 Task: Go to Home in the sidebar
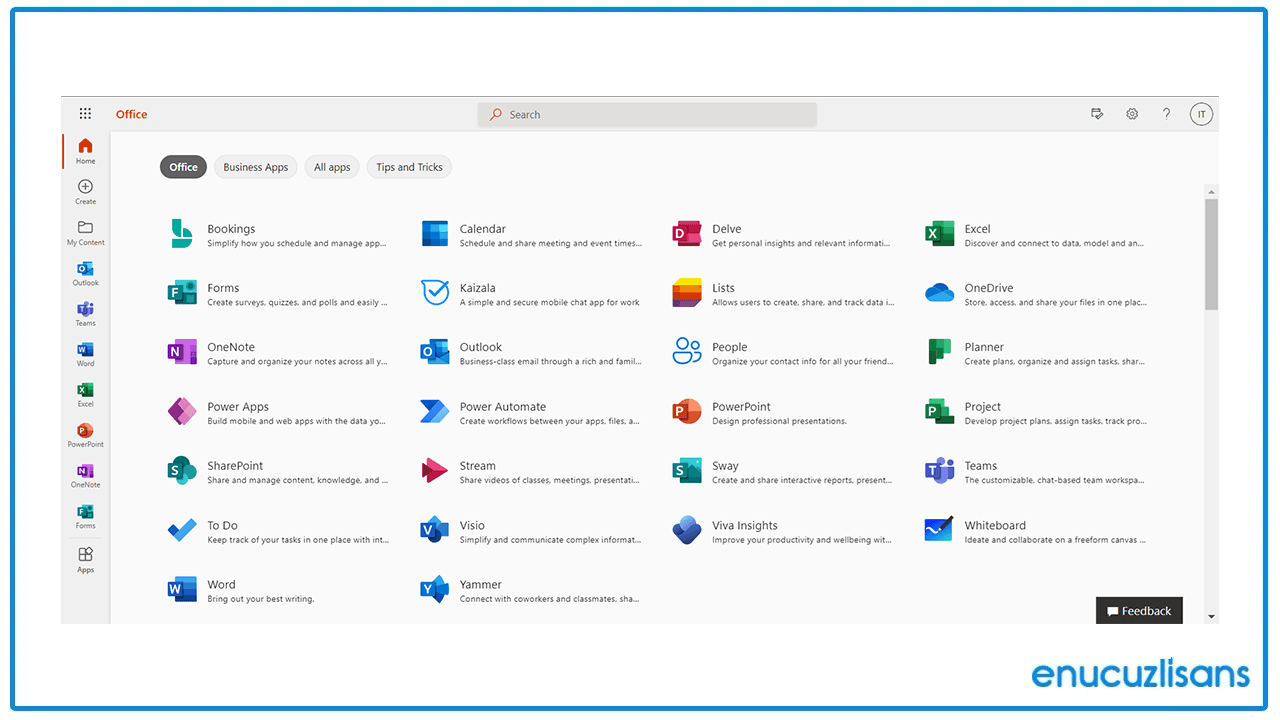(x=86, y=151)
